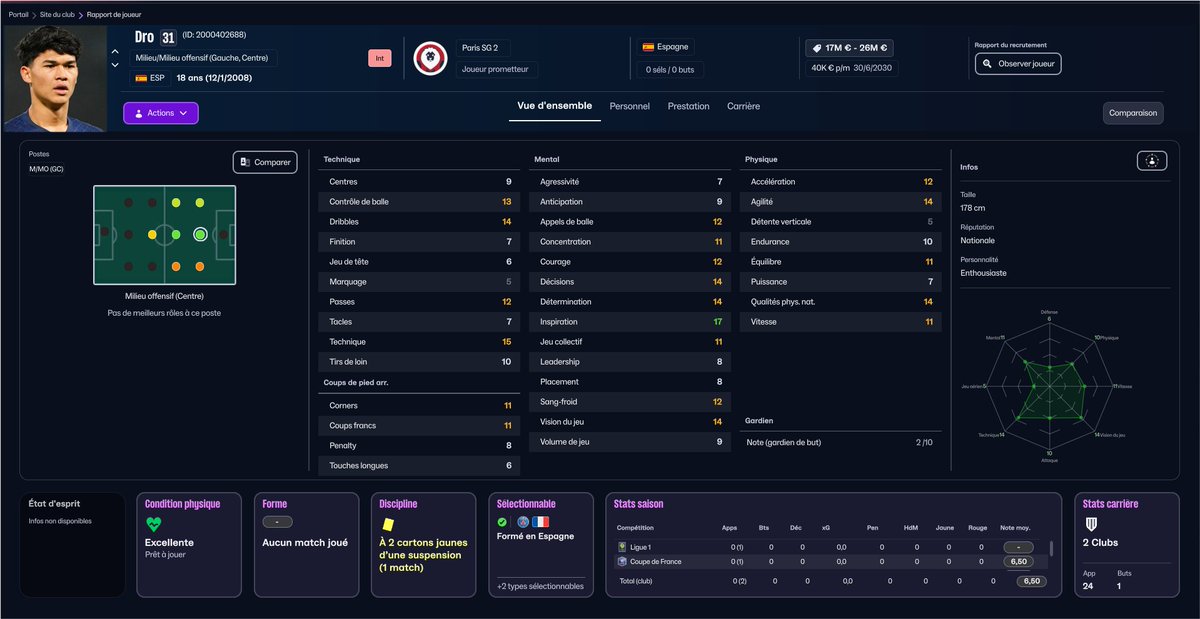This screenshot has width=1200, height=619.
Task: Click the green check eligibility icon
Action: [502, 522]
